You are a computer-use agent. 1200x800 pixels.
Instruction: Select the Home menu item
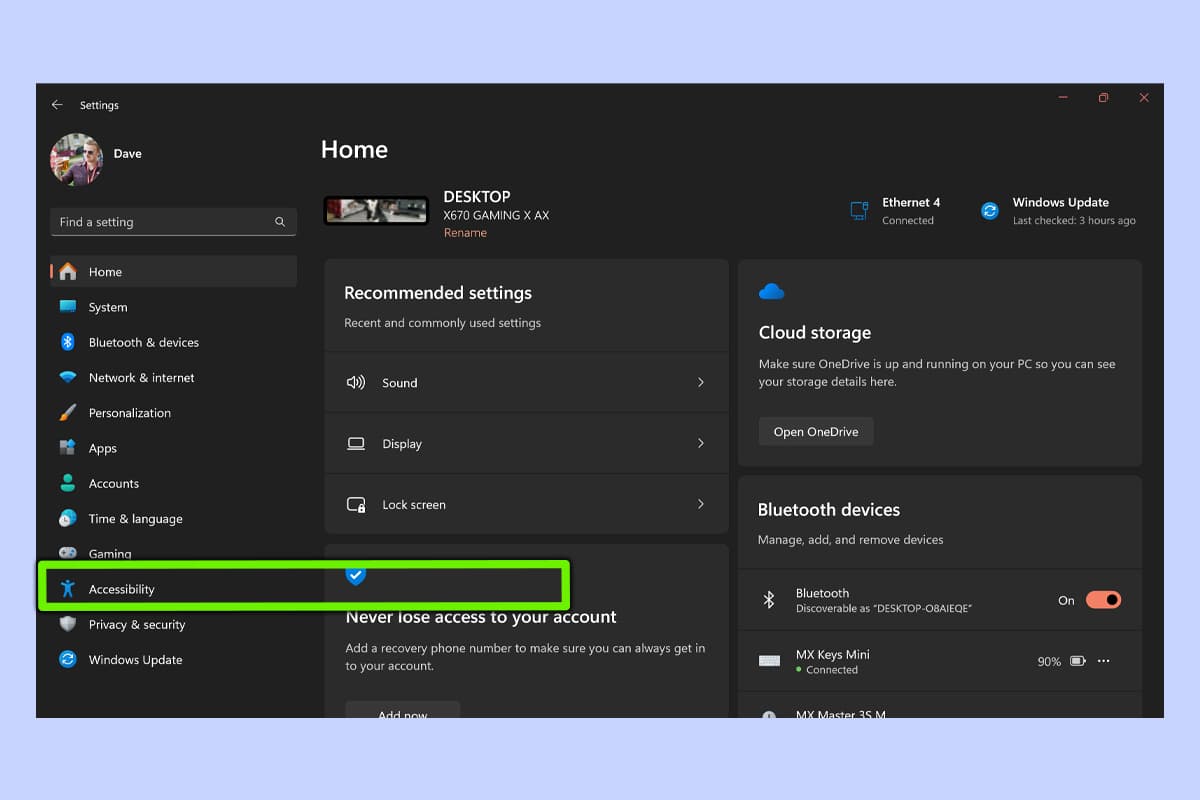click(105, 271)
